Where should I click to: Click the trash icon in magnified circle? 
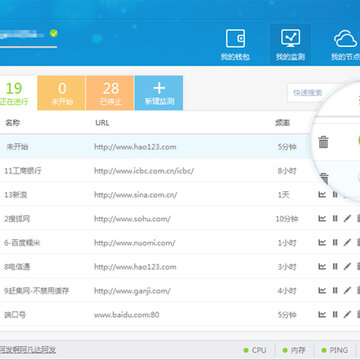323,142
